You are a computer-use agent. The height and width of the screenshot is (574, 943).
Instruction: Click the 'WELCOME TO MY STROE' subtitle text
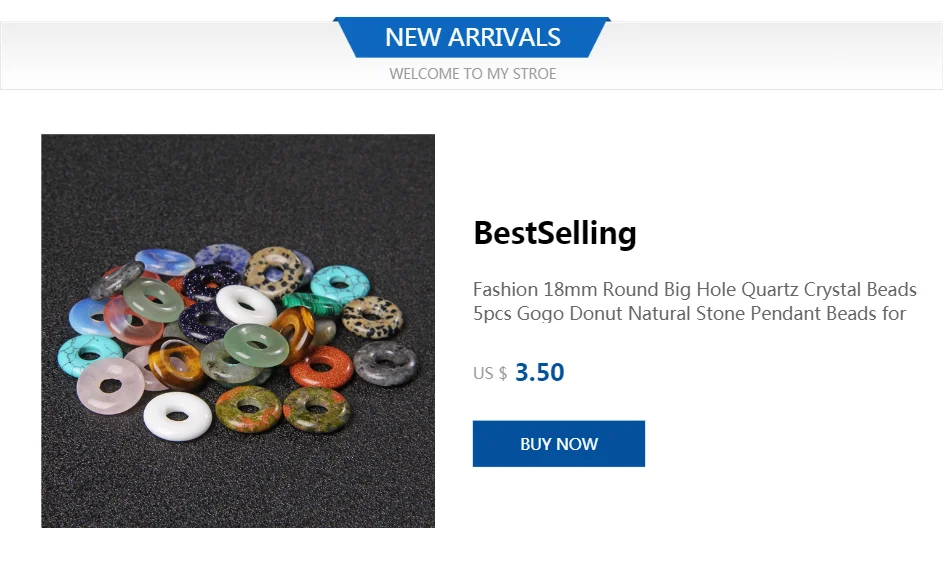click(x=473, y=74)
